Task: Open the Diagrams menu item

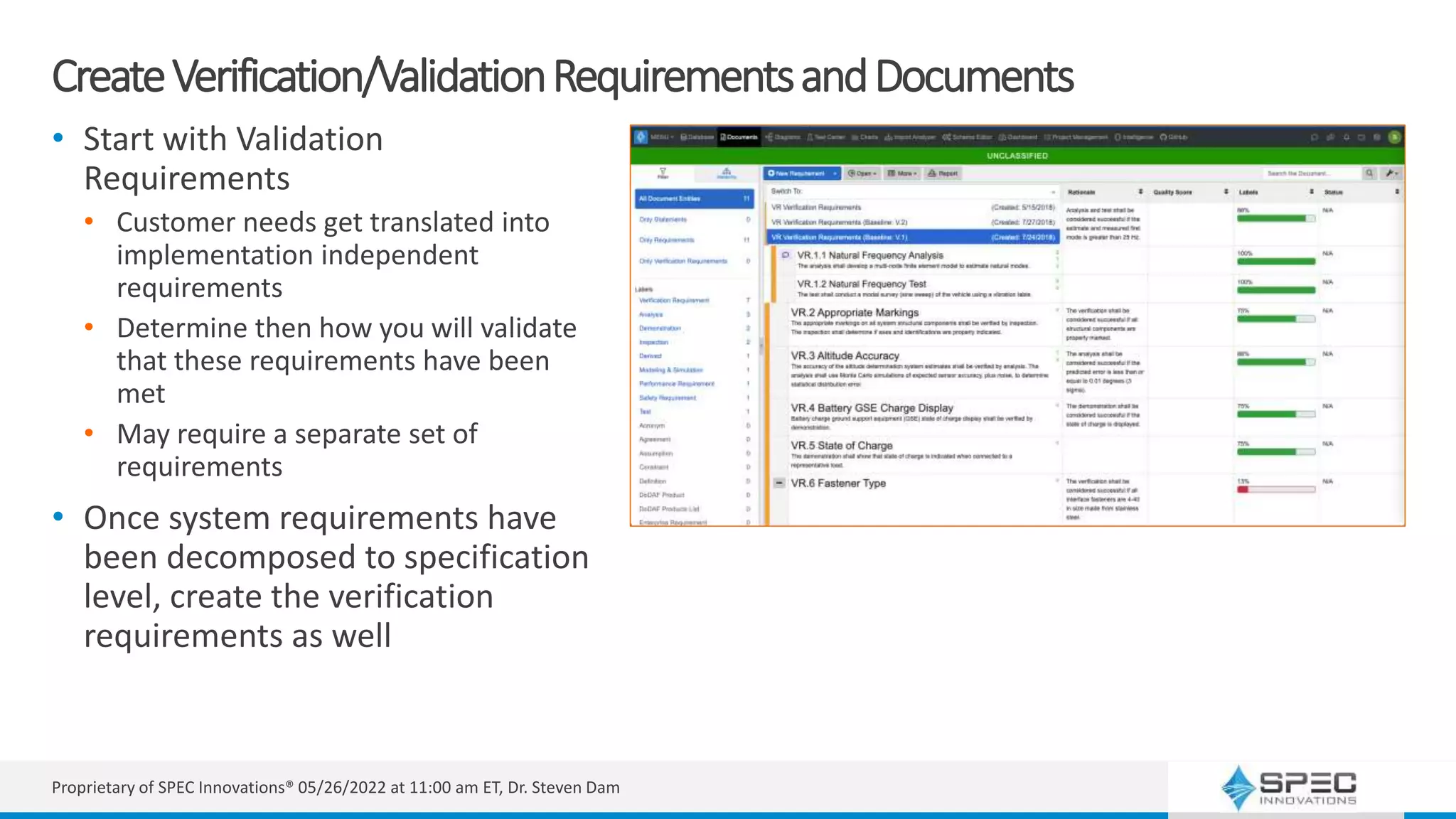Action: pos(783,137)
